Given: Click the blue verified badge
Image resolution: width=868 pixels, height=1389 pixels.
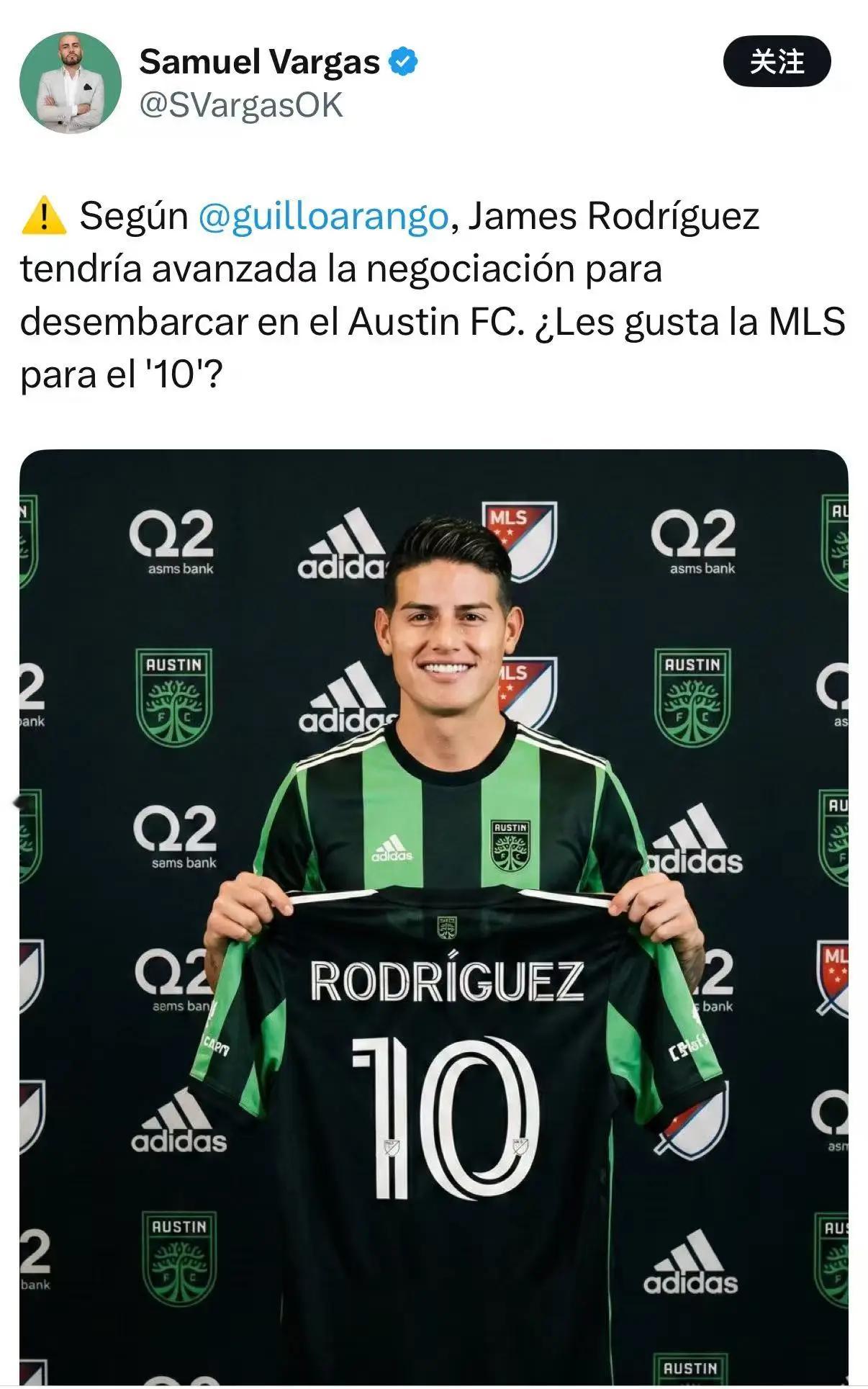Looking at the screenshot, I should pyautogui.click(x=403, y=62).
